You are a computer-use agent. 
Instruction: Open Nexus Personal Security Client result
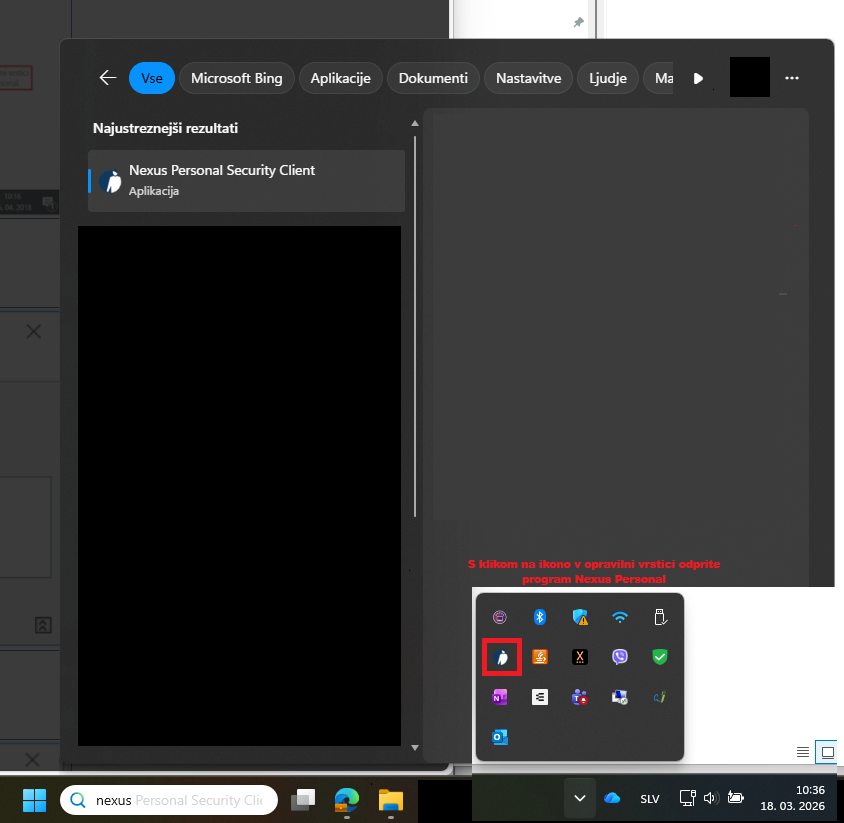click(x=246, y=180)
